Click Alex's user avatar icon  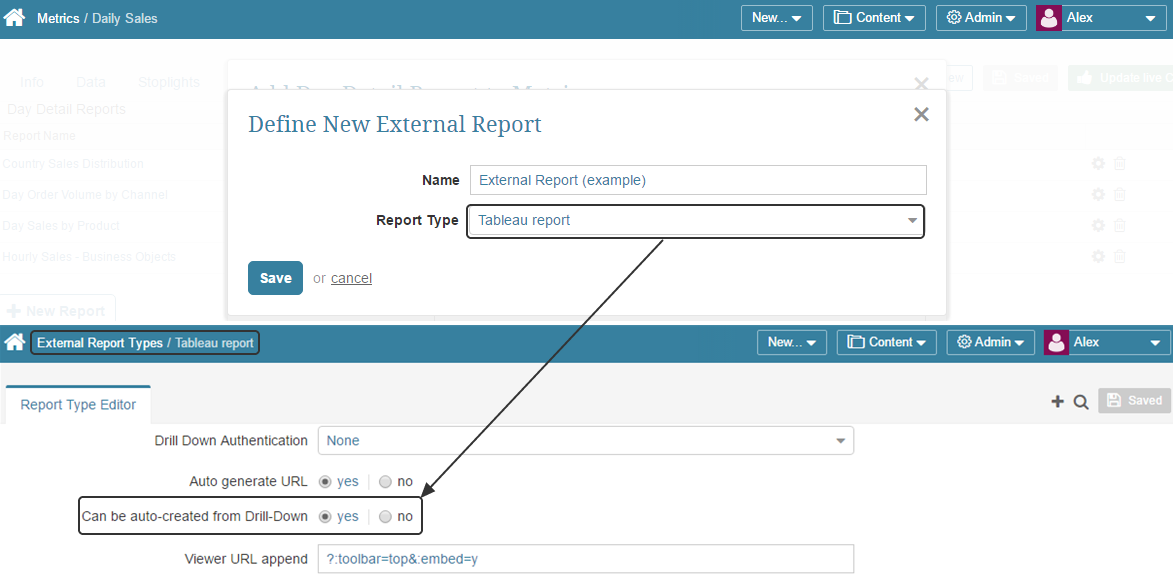(x=1048, y=17)
